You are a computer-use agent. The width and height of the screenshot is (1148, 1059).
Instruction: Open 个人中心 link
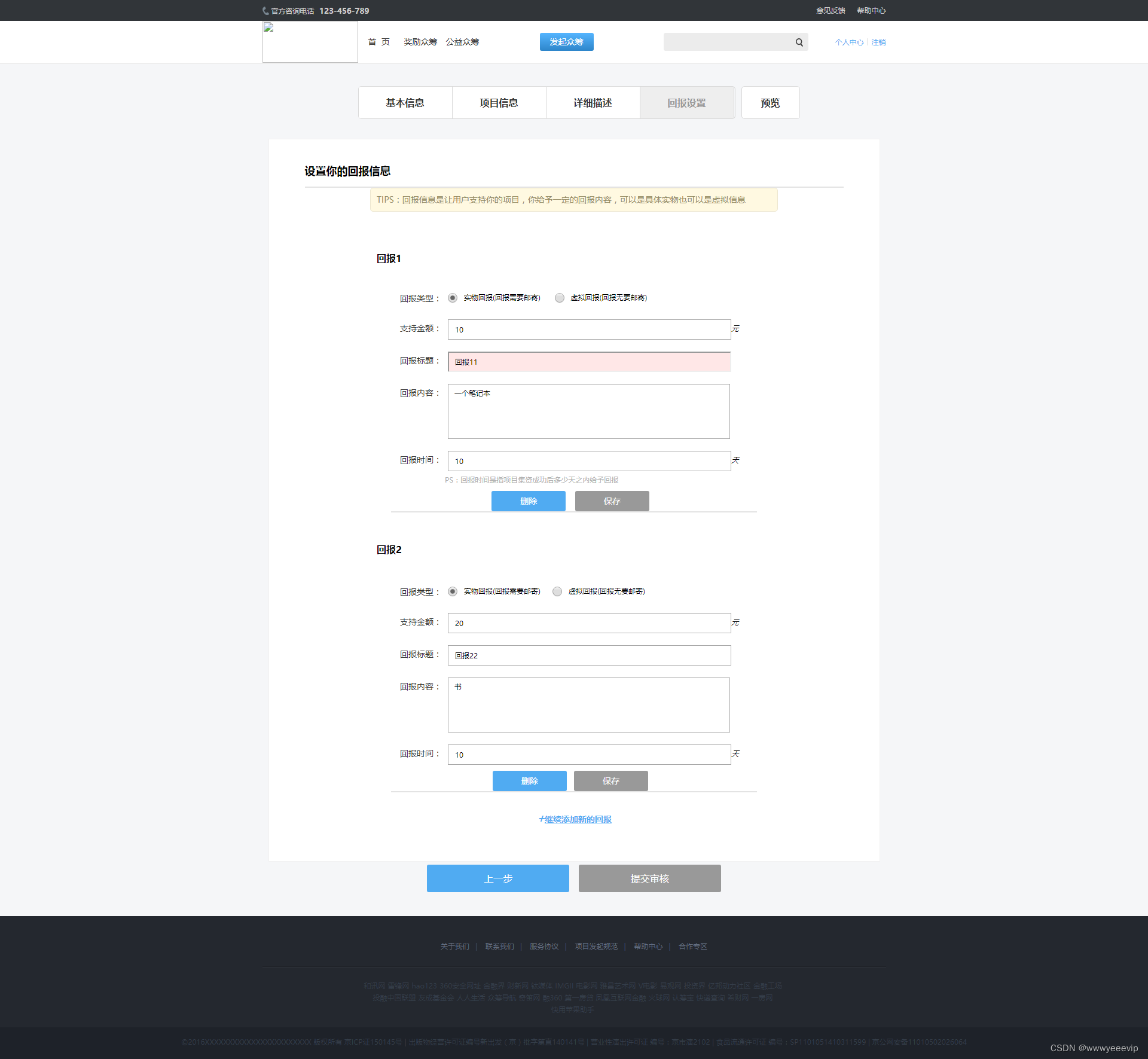[849, 42]
